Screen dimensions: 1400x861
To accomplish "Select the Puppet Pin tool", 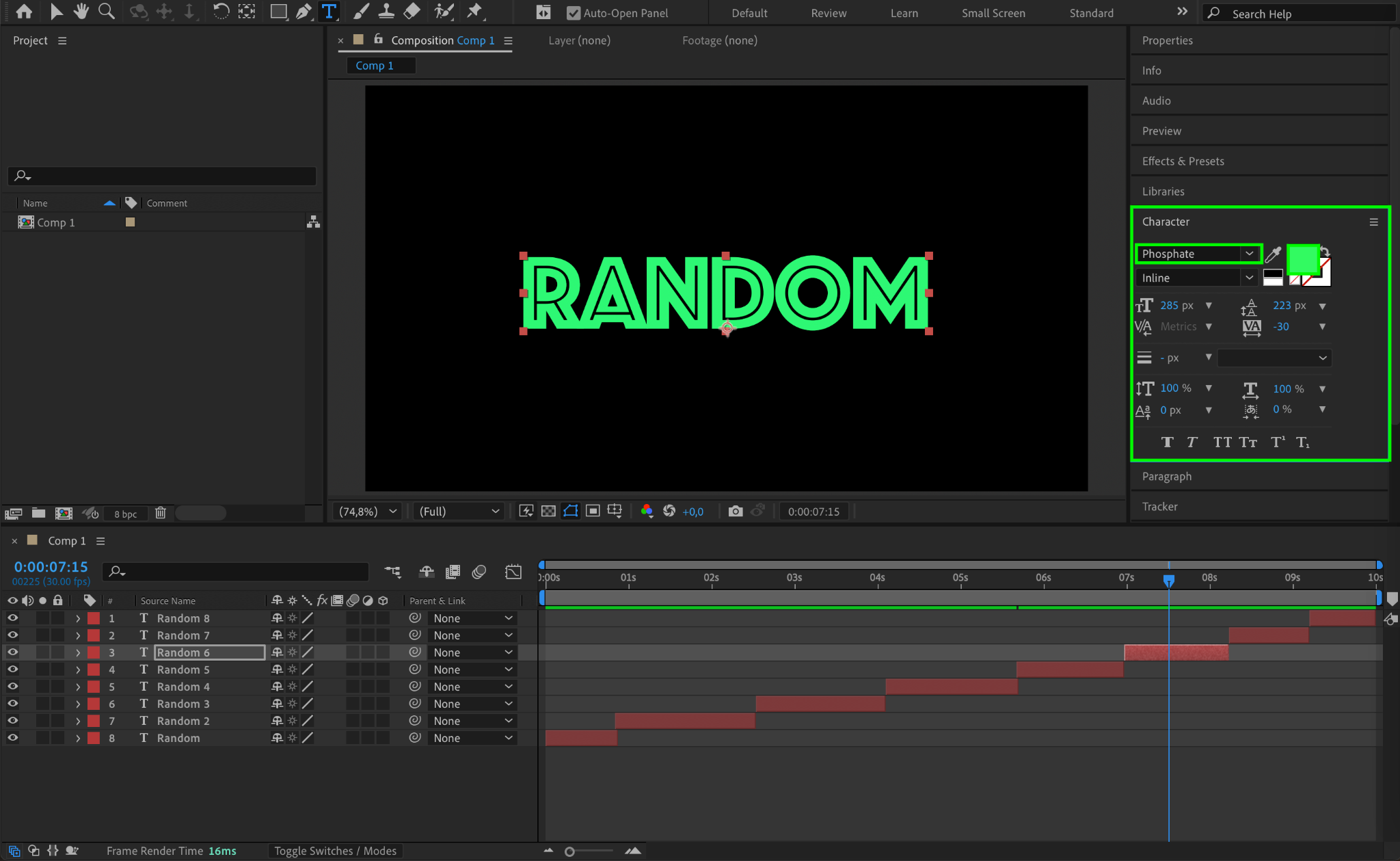I will coord(474,12).
